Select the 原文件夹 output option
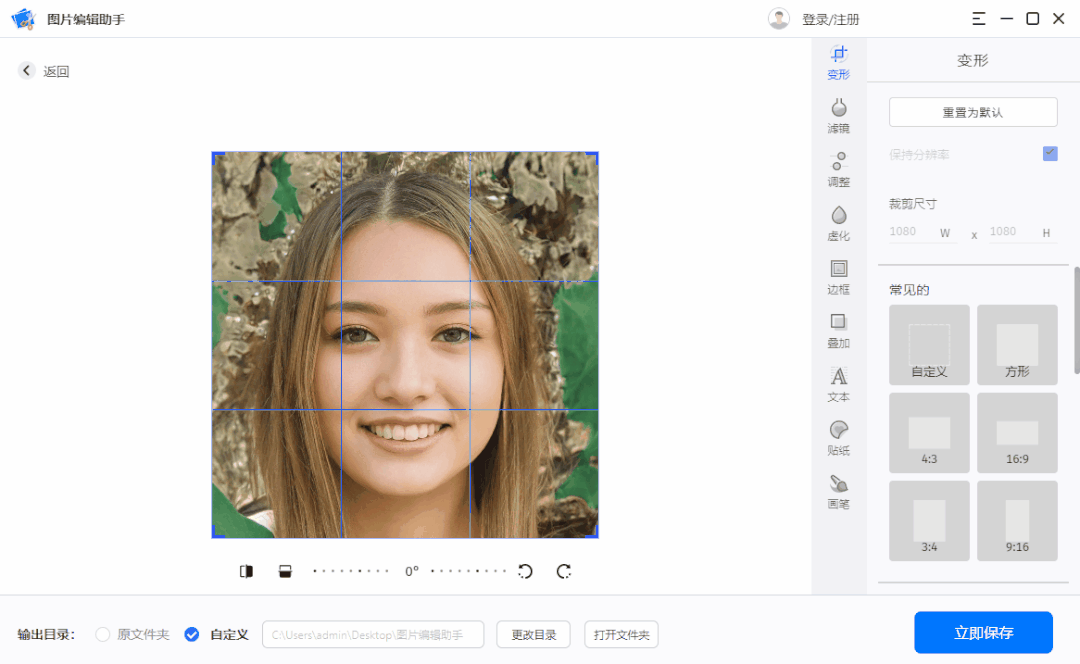 tap(103, 634)
